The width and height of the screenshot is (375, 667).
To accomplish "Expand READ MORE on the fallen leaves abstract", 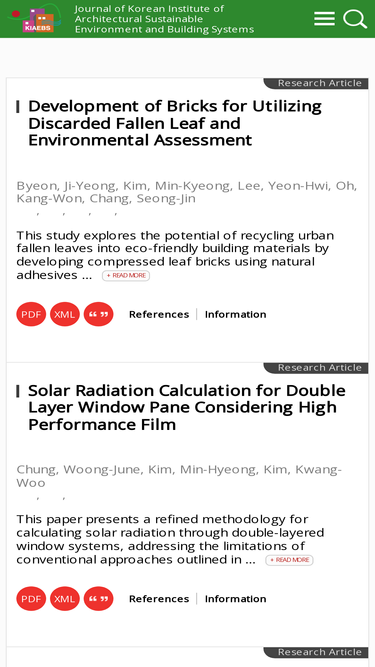I will click(x=126, y=276).
